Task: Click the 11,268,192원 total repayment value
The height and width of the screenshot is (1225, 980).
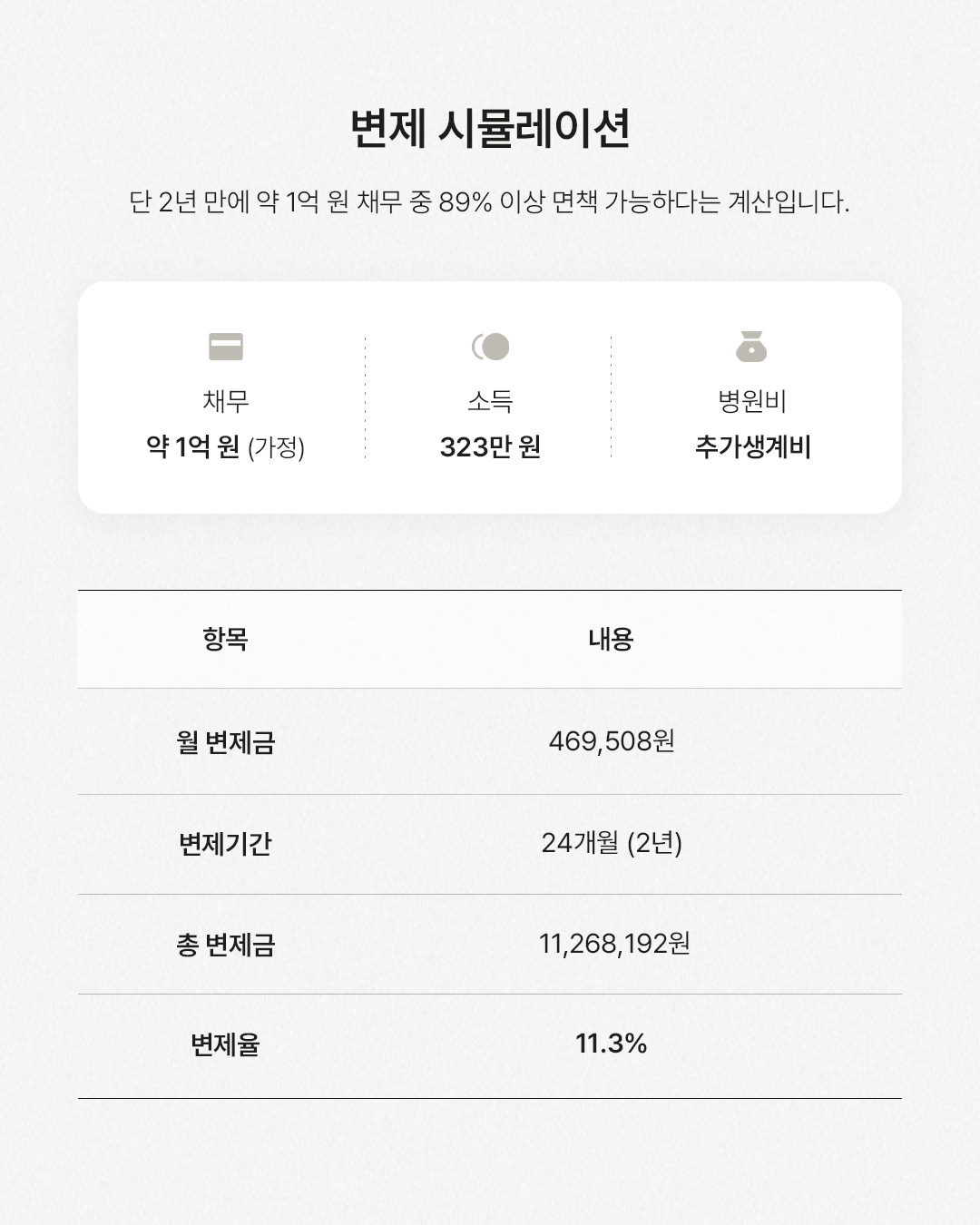Action: 614,944
